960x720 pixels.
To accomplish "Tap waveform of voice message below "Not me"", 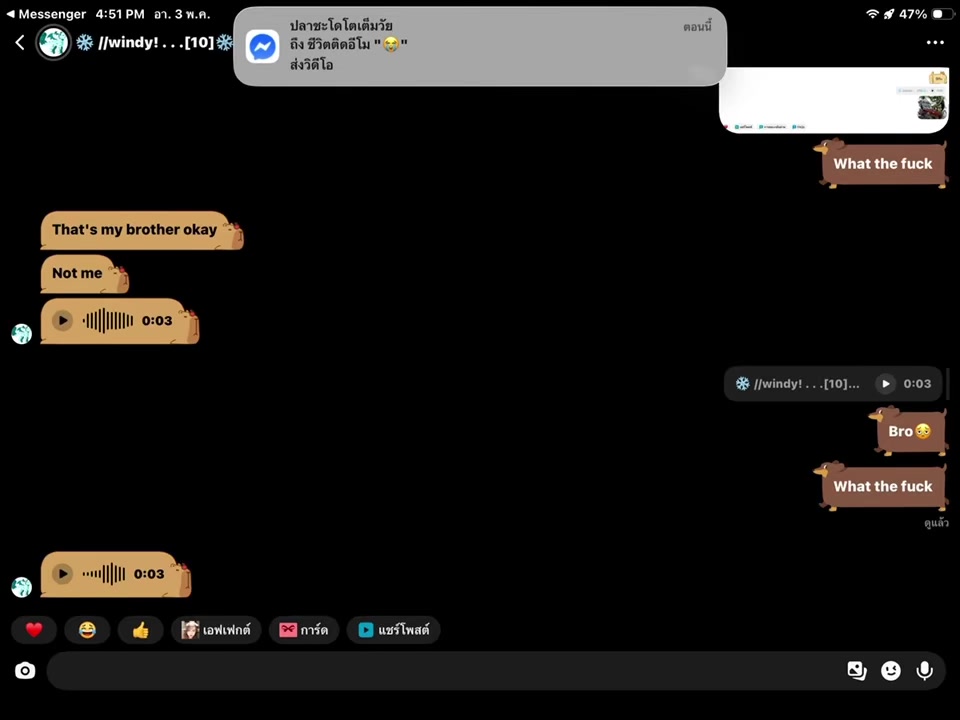I will [108, 321].
